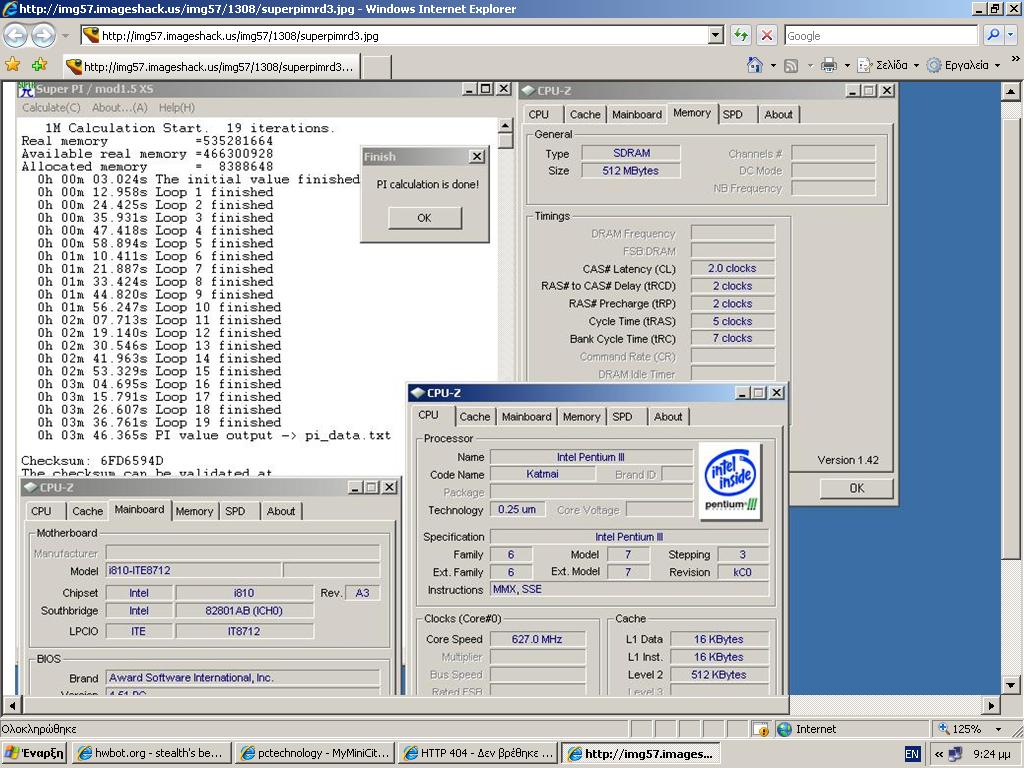The height and width of the screenshot is (768, 1024).
Task: Expand the address bar history dropdown
Action: pos(716,35)
